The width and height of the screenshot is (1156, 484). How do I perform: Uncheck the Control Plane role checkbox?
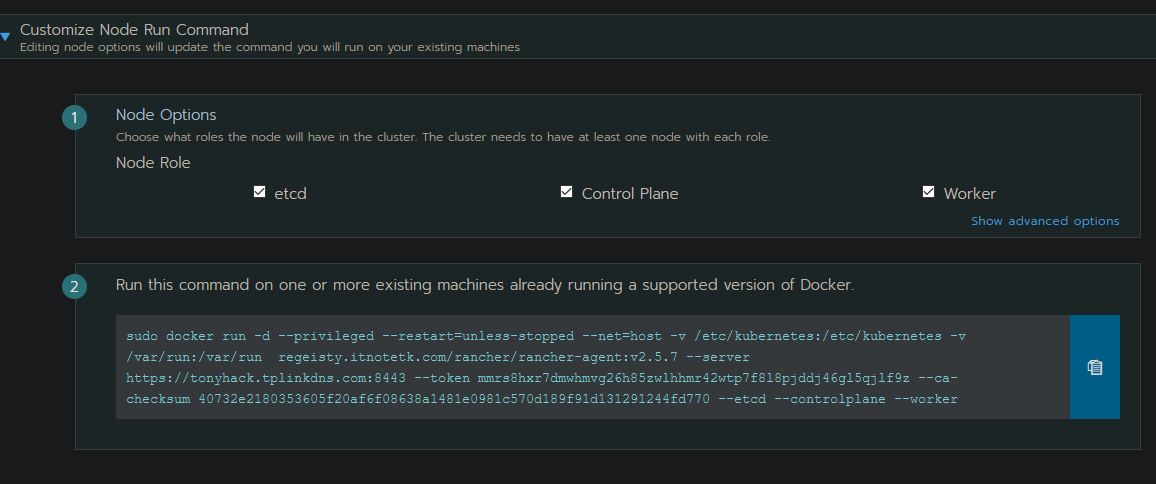(566, 192)
